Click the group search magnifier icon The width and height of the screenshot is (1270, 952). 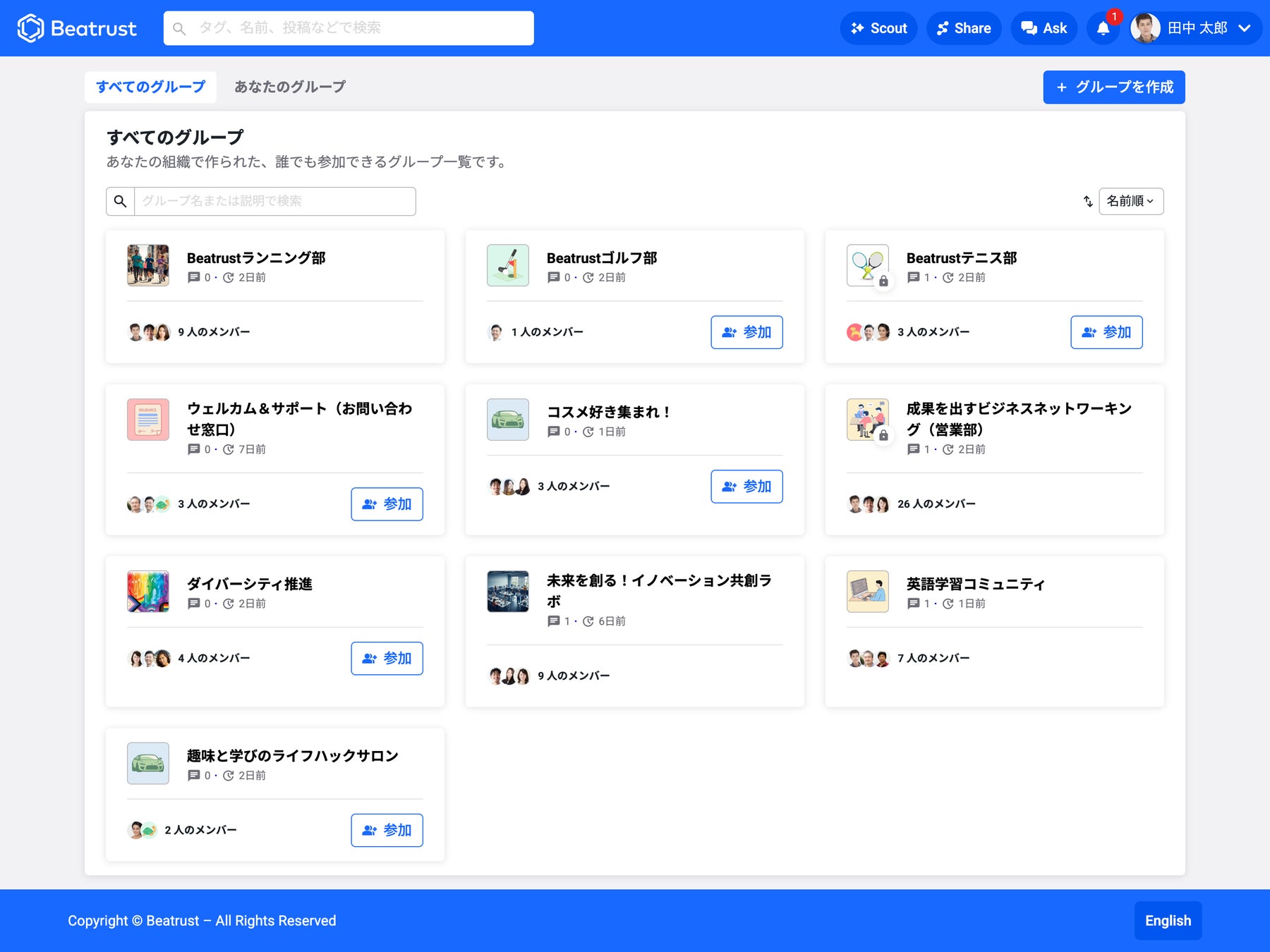pos(121,202)
